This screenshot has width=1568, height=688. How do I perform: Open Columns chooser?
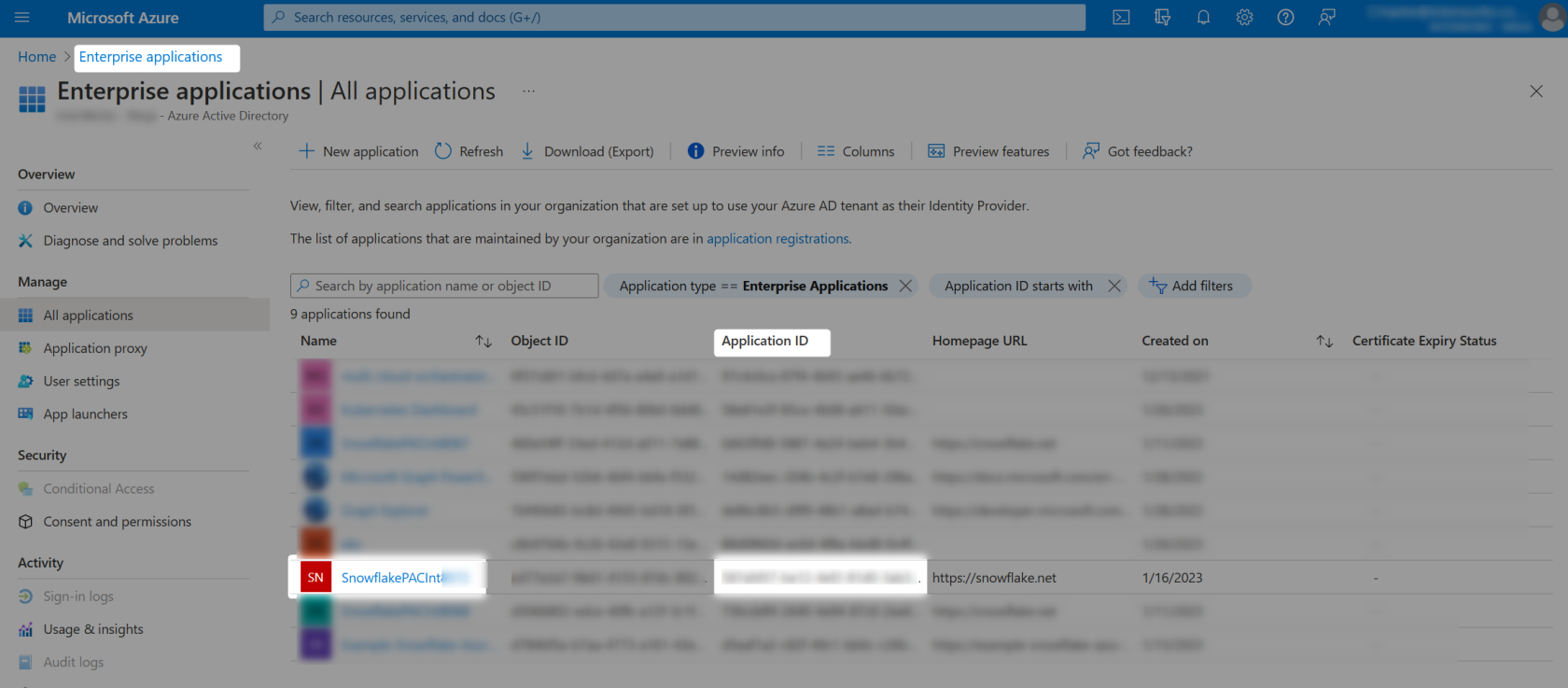point(855,151)
